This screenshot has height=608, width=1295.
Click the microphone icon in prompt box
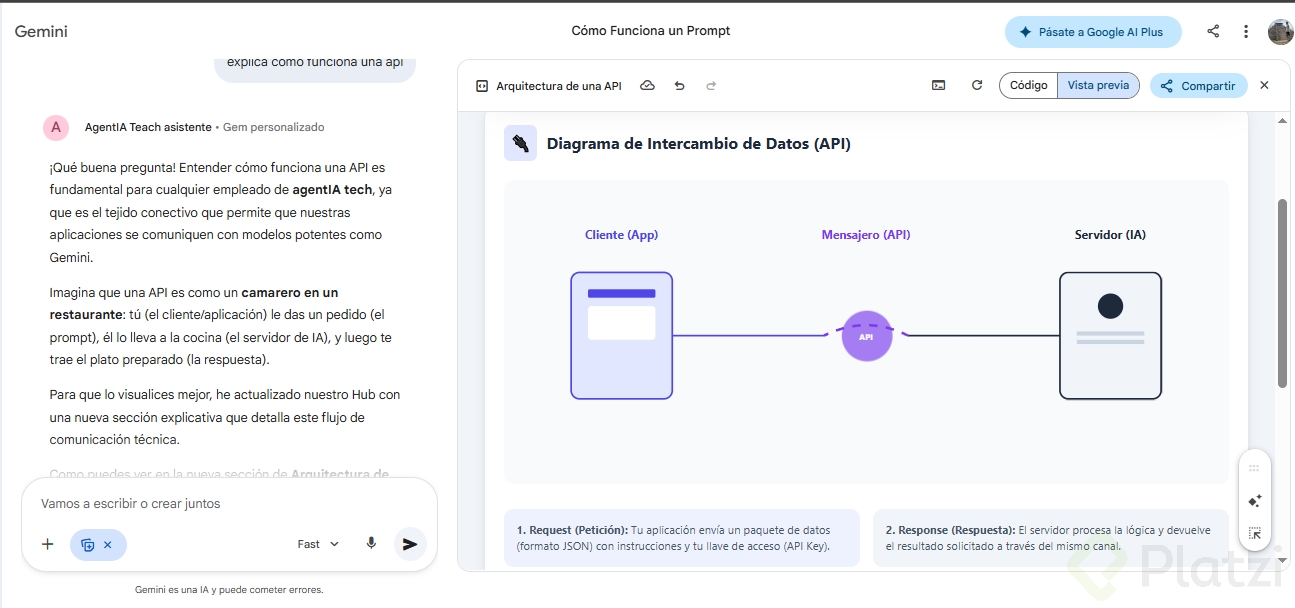point(371,544)
